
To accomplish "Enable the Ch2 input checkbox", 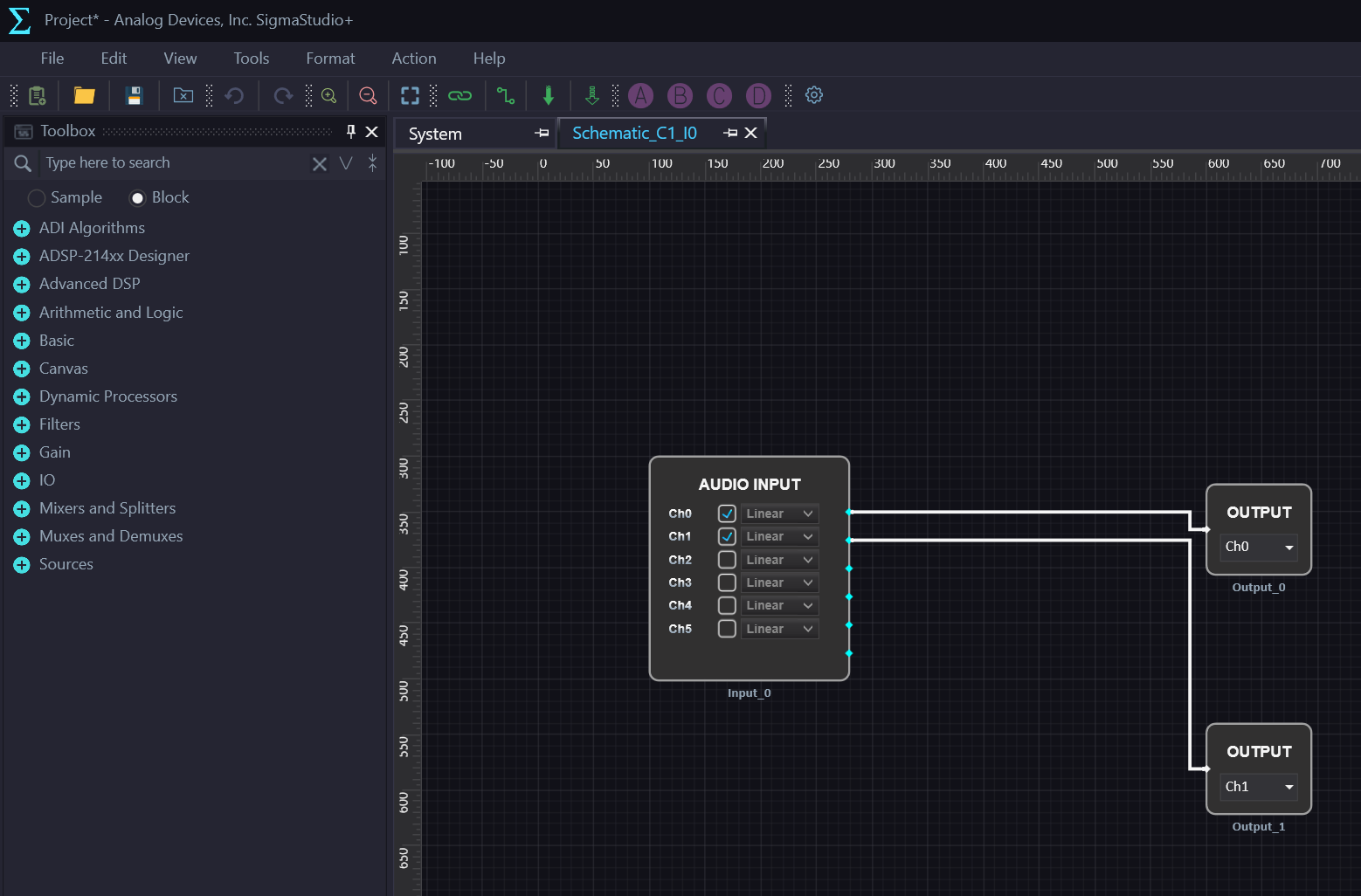I will (x=727, y=560).
